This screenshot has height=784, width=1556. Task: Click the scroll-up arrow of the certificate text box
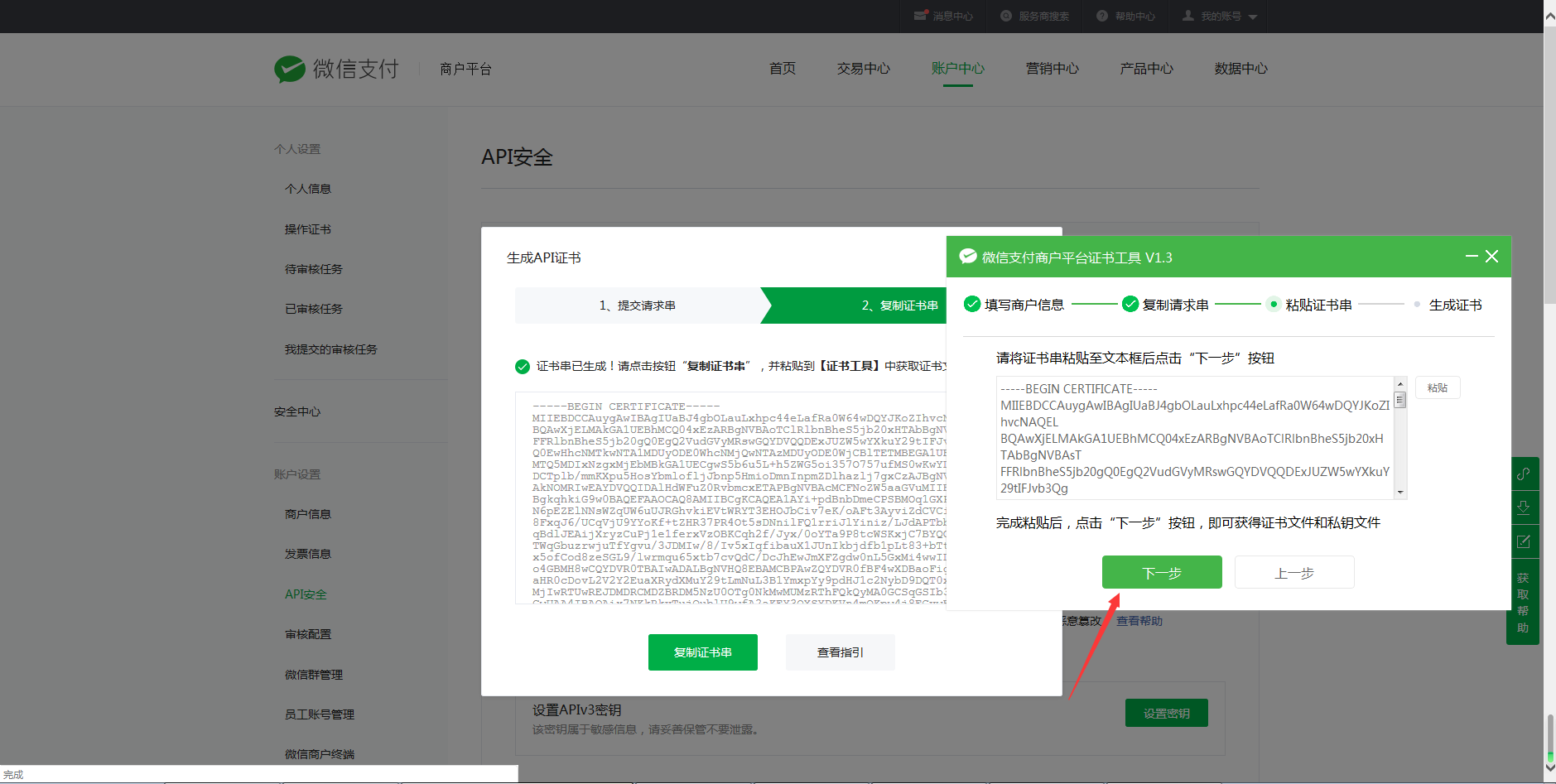tap(1400, 383)
